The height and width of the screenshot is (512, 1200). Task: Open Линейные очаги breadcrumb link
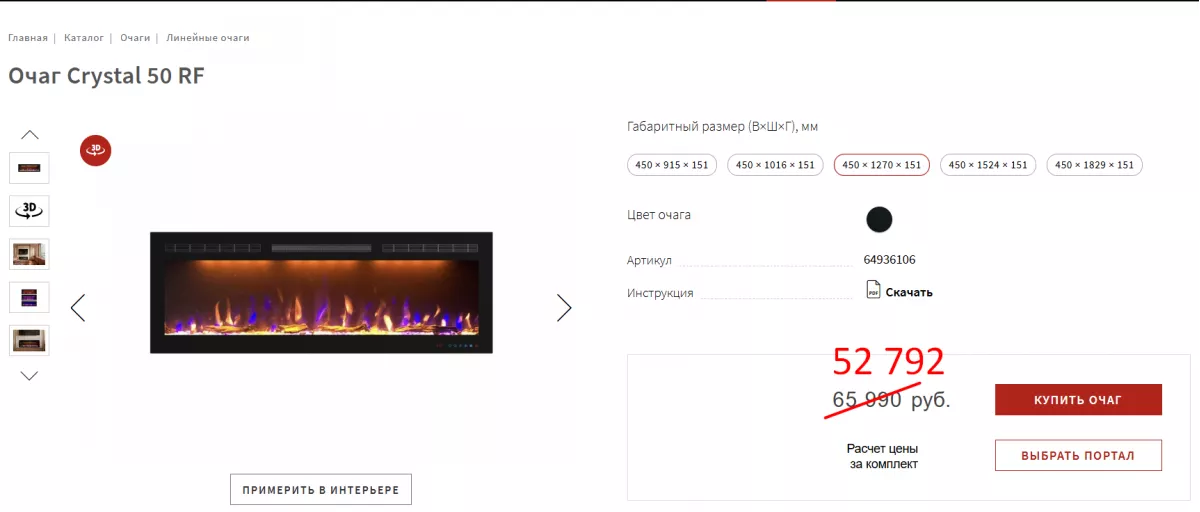tap(208, 38)
